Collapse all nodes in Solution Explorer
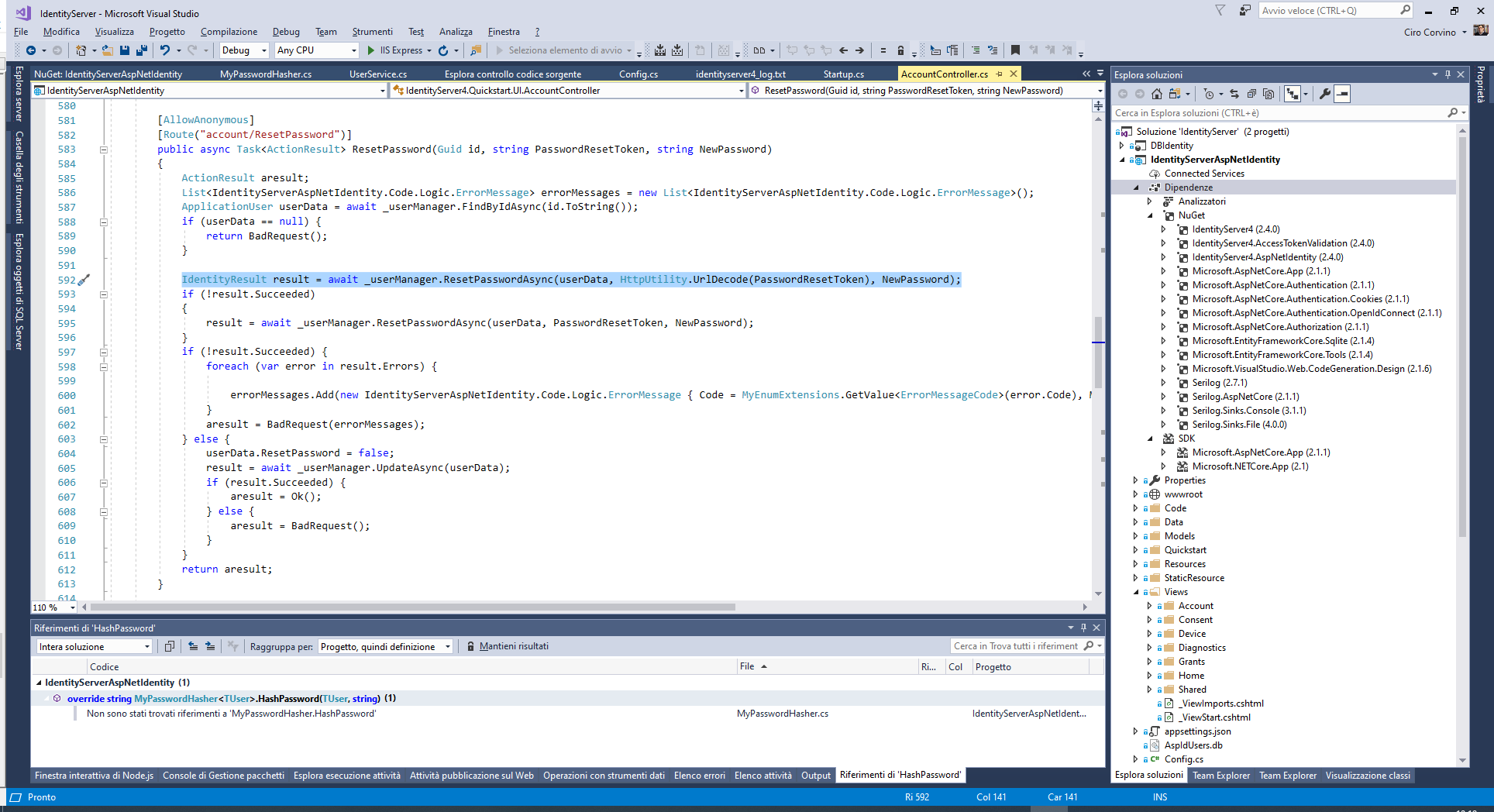Image resolution: width=1494 pixels, height=812 pixels. pyautogui.click(x=1252, y=94)
